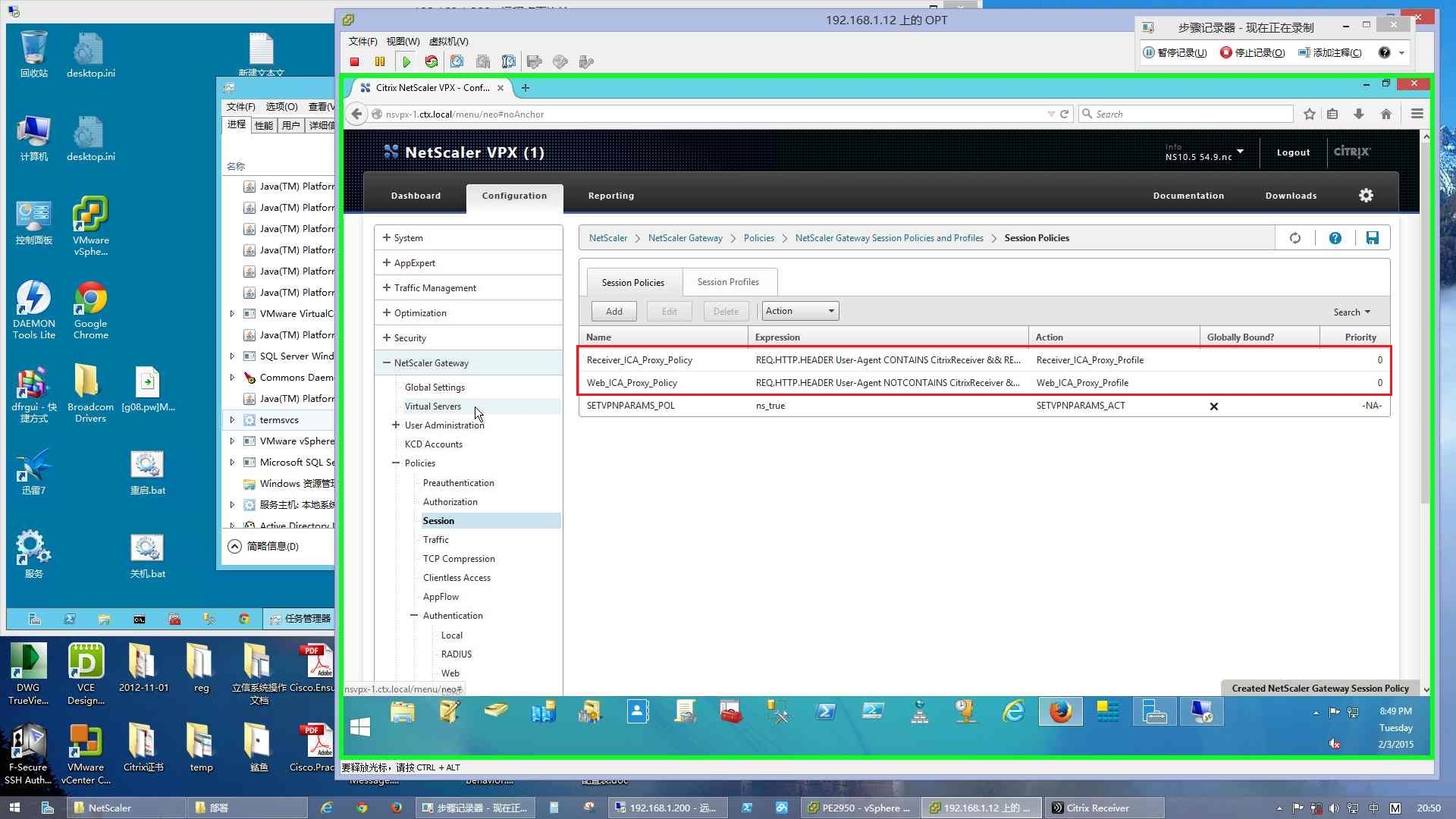
Task: Switch to the Dashboard tab
Action: [x=416, y=196]
